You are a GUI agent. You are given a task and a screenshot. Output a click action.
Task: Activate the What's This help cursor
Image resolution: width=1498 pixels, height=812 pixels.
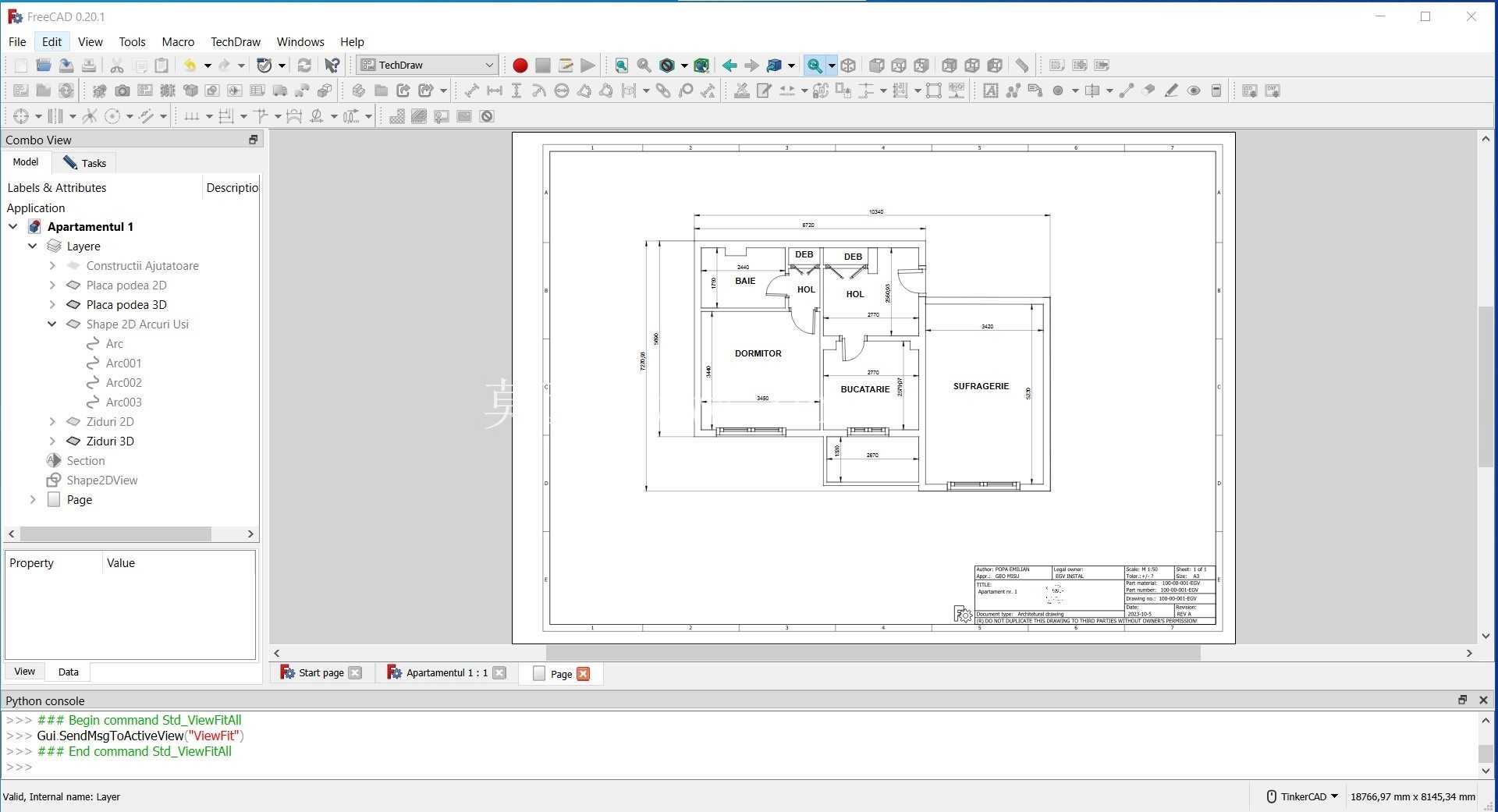[x=332, y=66]
